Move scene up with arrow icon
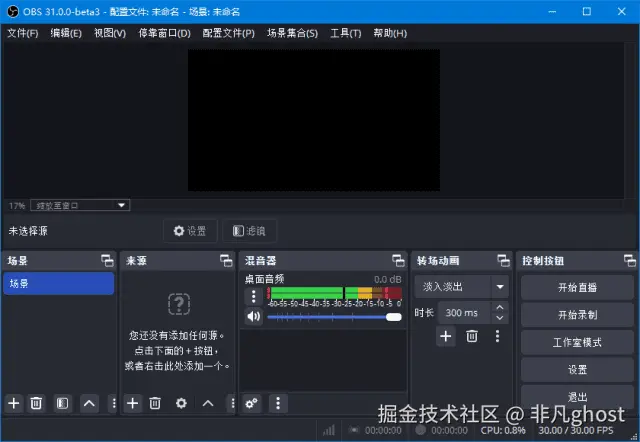This screenshot has width=640, height=442. tap(89, 403)
